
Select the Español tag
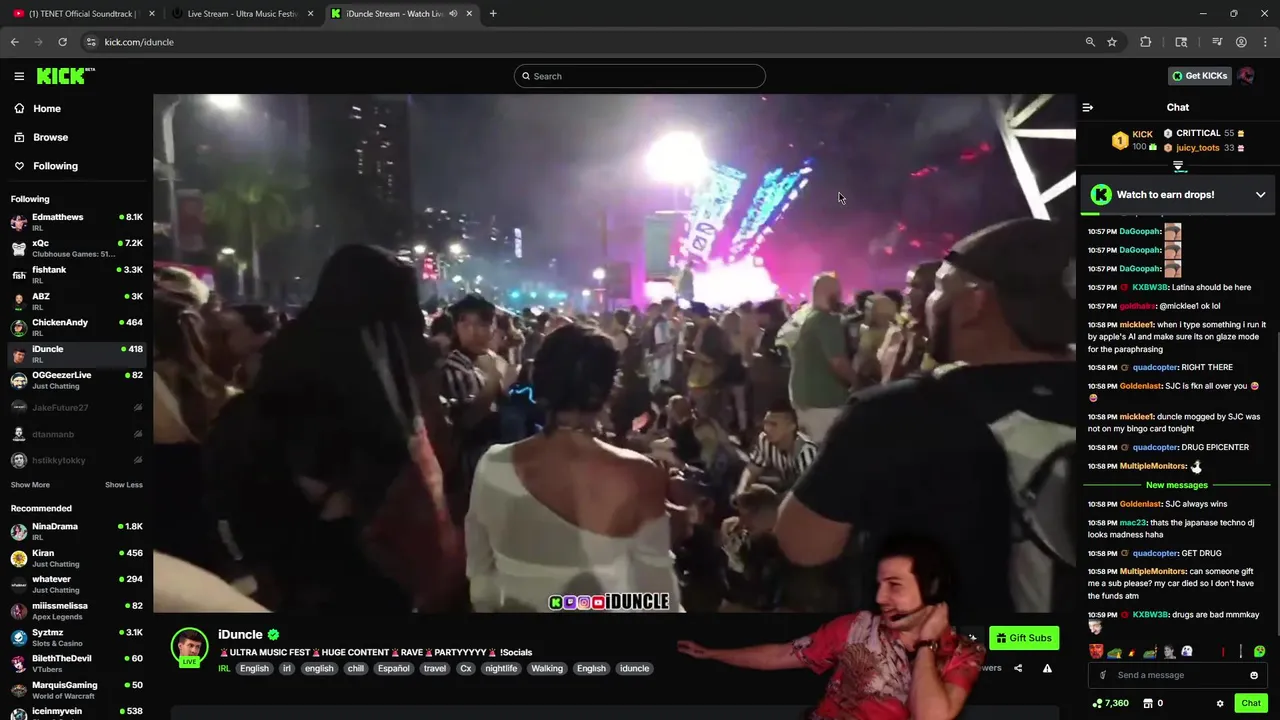pyautogui.click(x=393, y=668)
